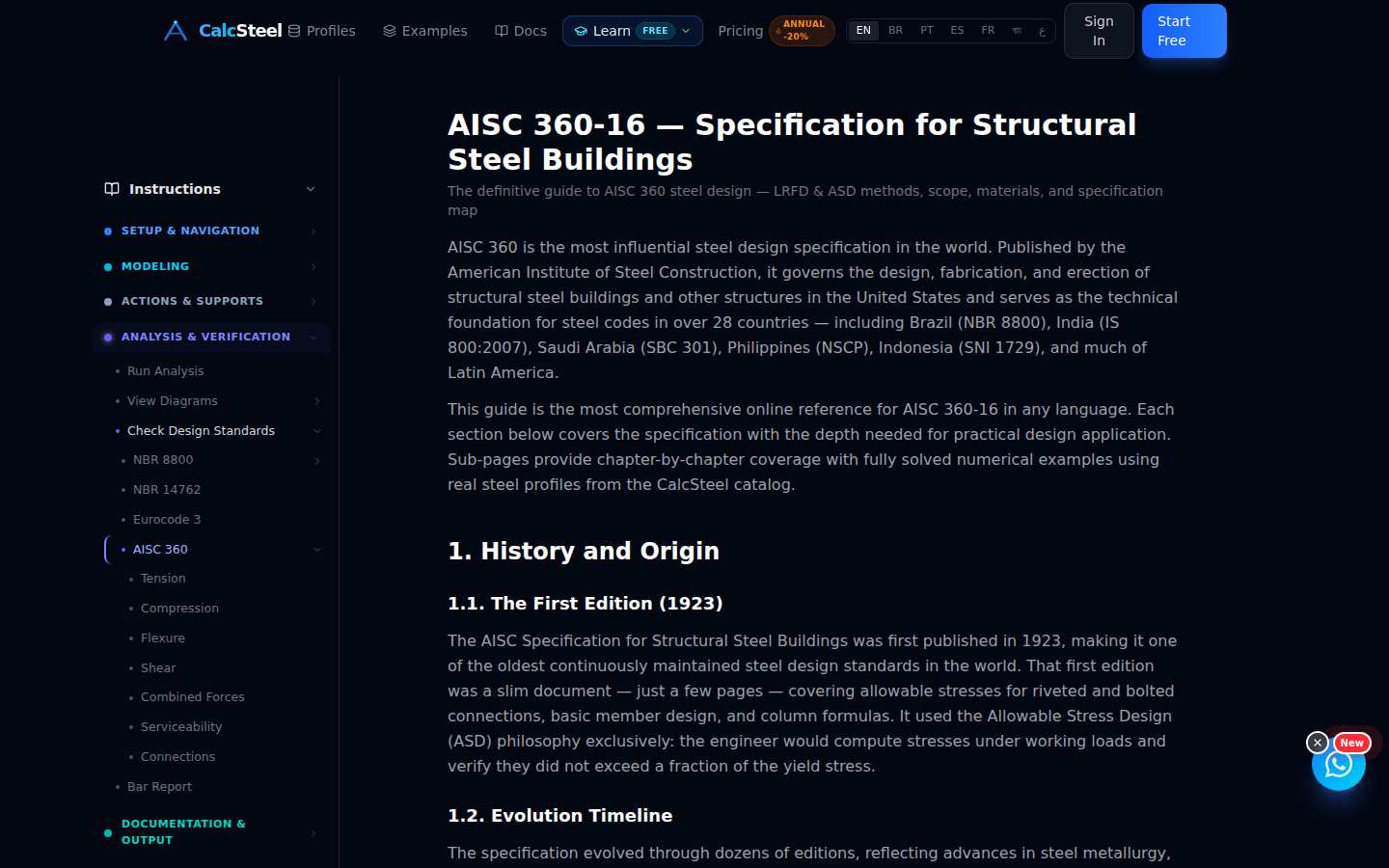Select the Actions & Supports label
The height and width of the screenshot is (868, 1389).
pos(192,302)
